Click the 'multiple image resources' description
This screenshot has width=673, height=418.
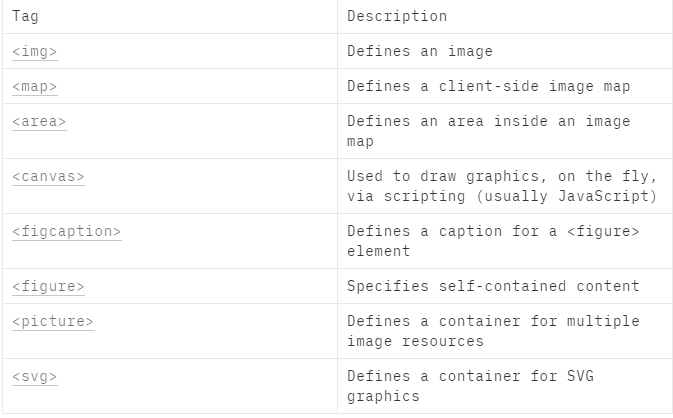pos(493,331)
